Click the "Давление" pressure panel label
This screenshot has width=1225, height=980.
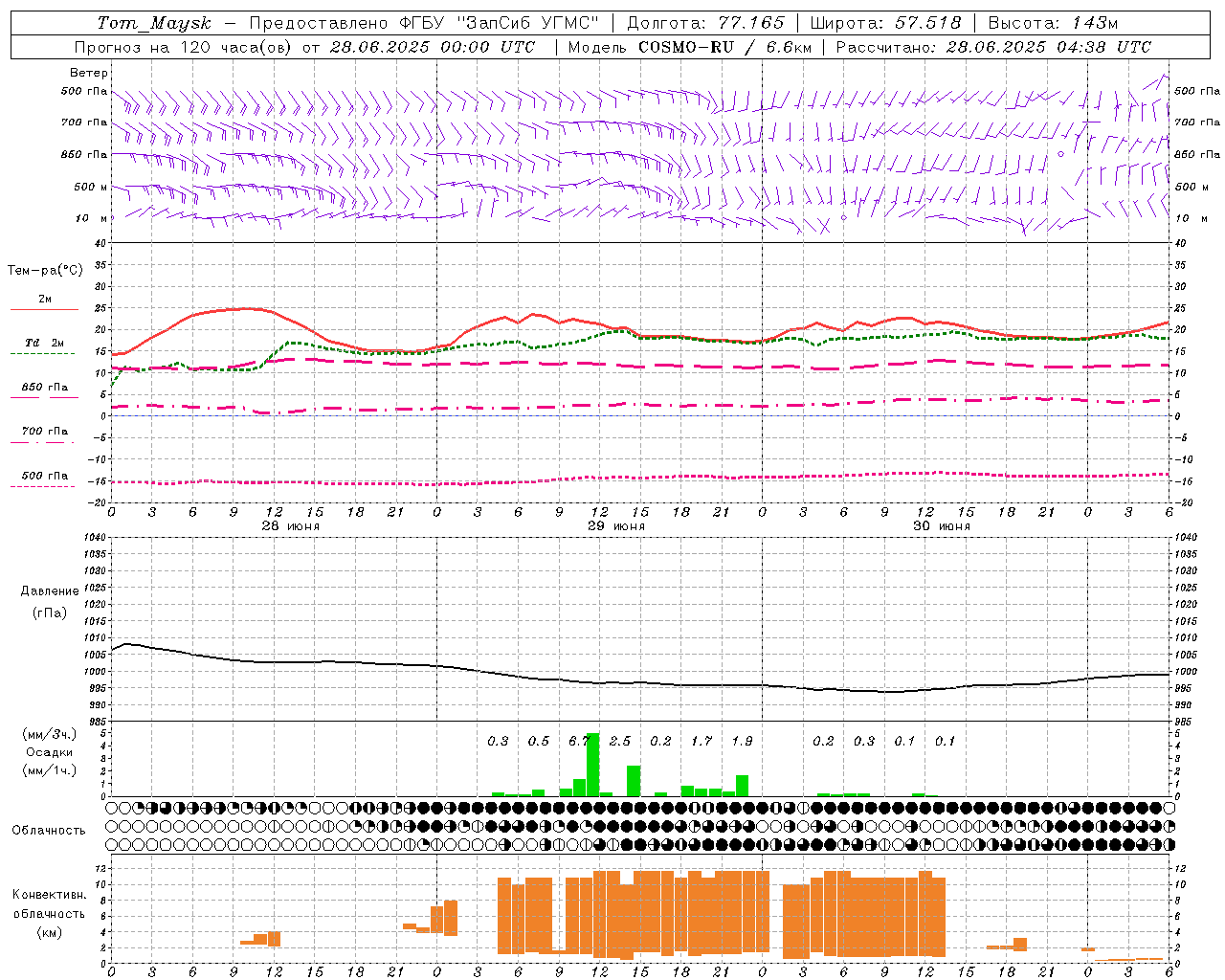coord(50,591)
